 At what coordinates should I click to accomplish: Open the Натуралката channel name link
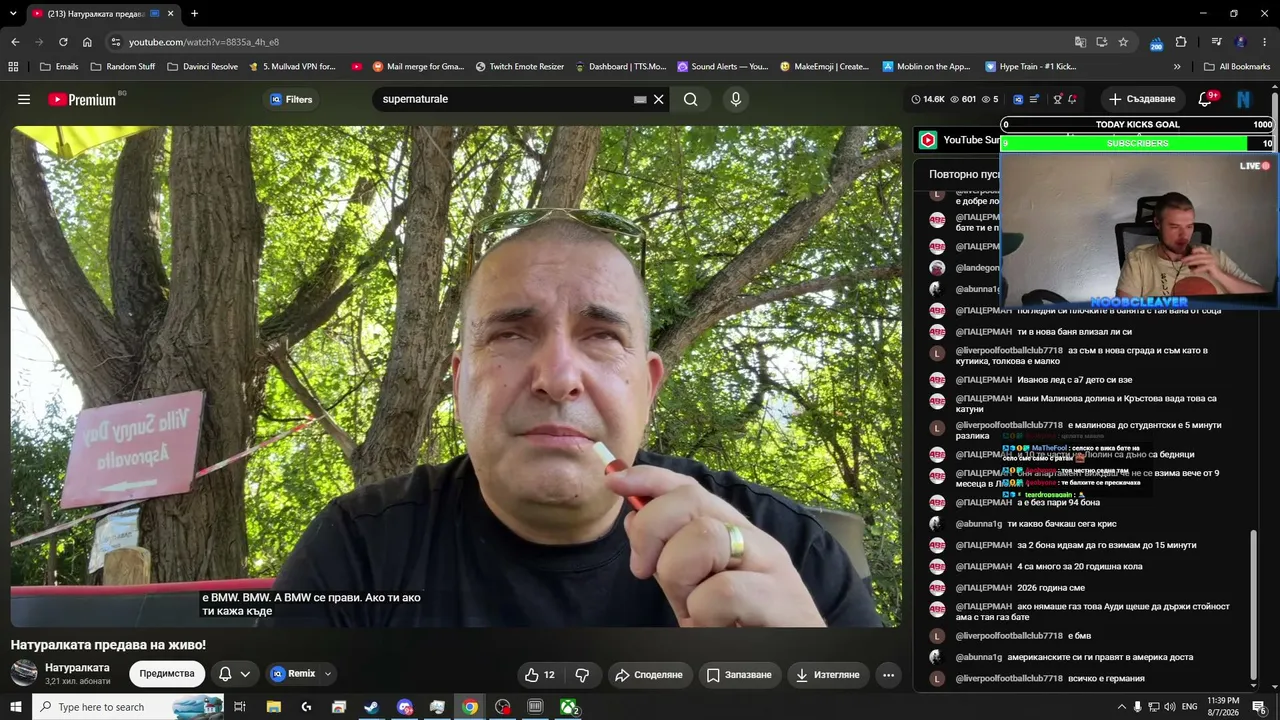click(77, 667)
